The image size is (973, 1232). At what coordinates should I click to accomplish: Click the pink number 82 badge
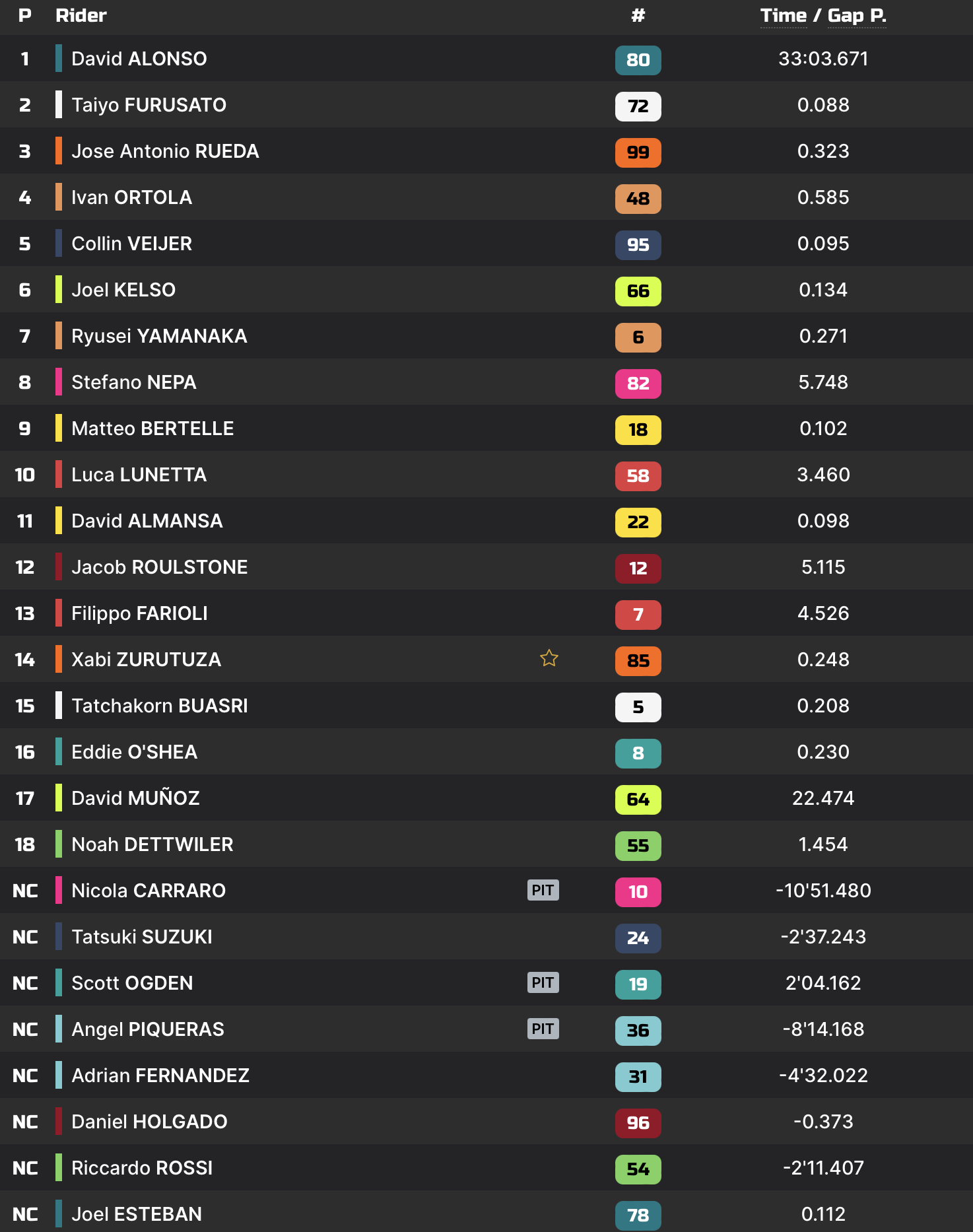coord(638,383)
